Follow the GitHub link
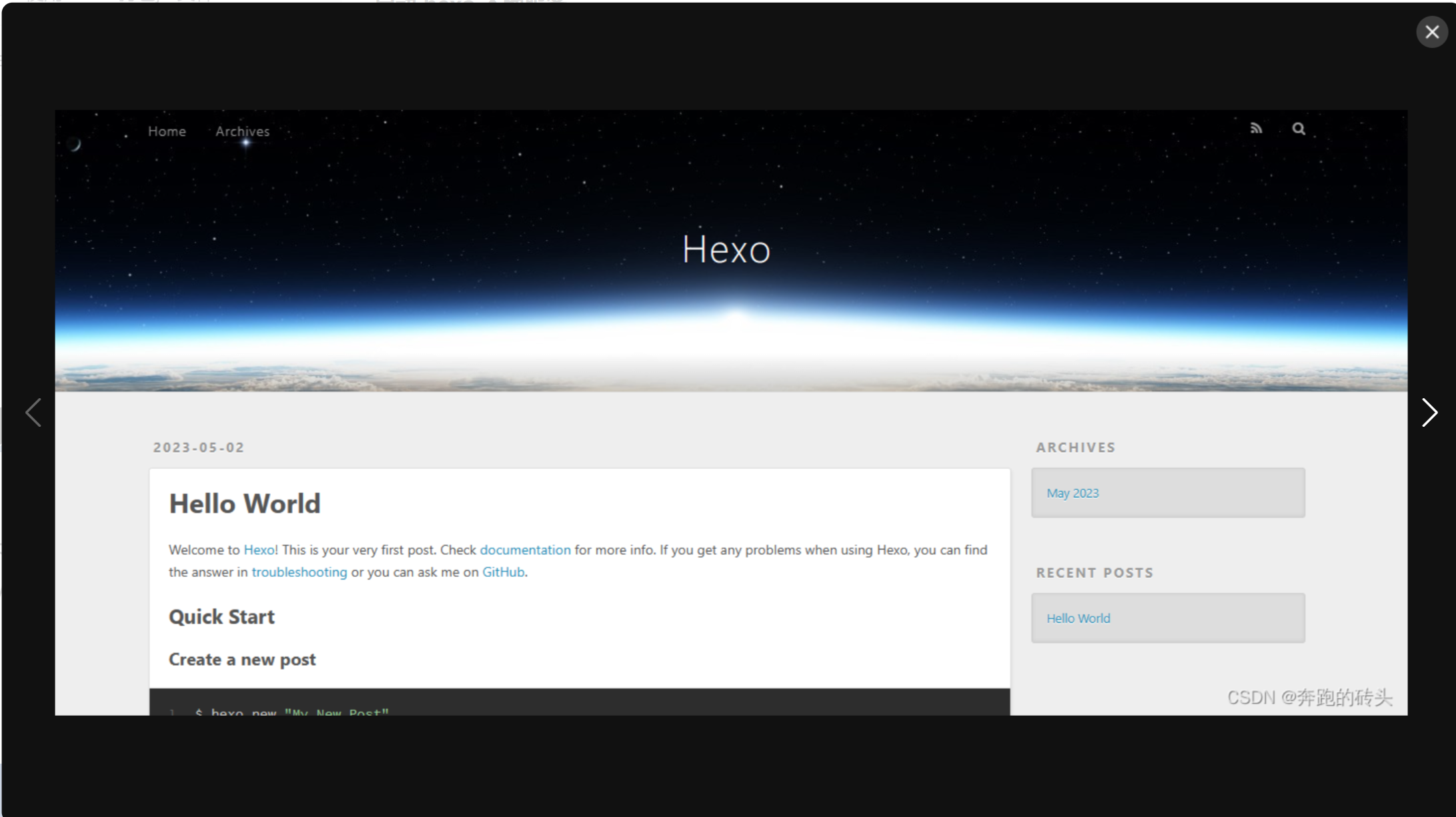 coord(503,572)
